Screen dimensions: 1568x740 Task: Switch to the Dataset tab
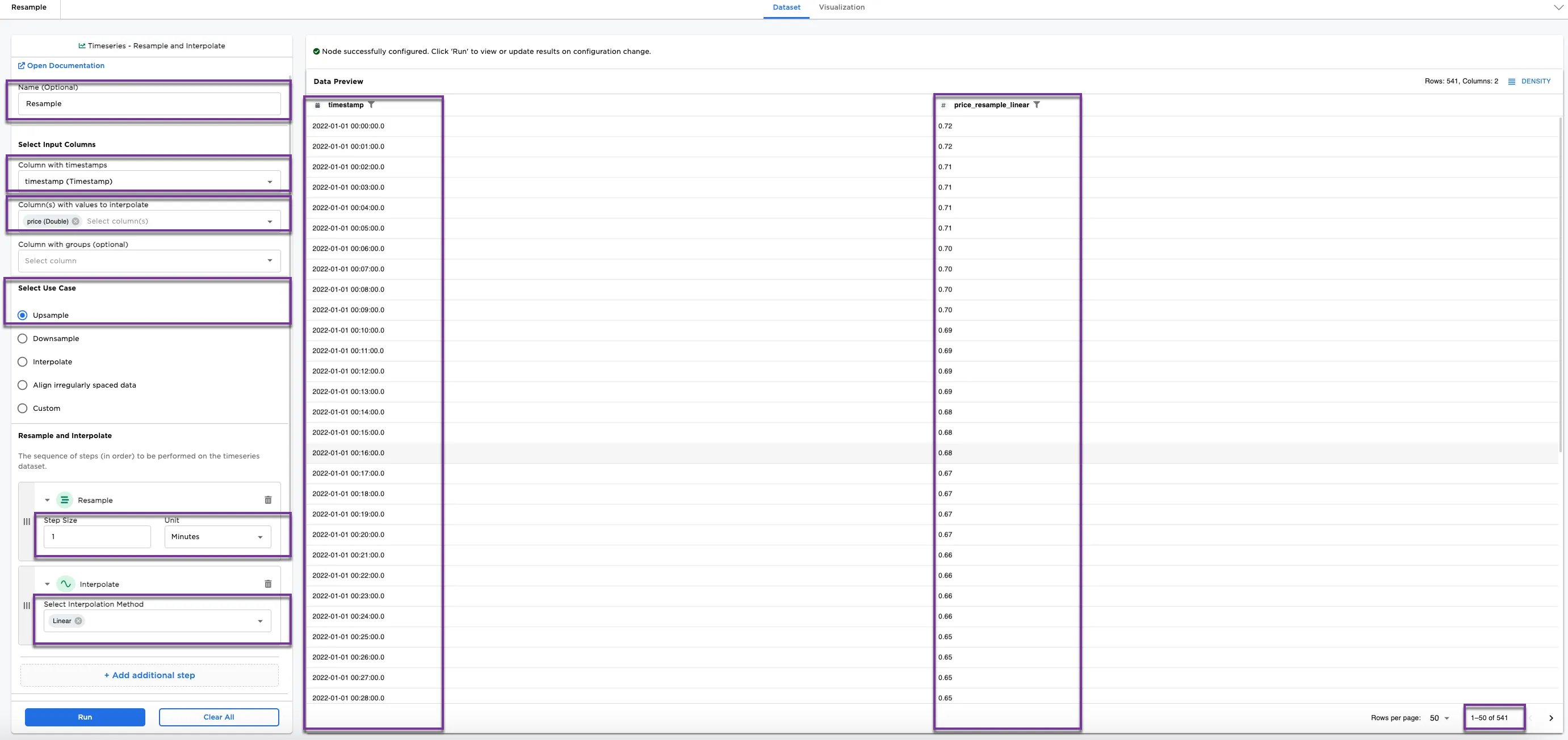point(786,7)
